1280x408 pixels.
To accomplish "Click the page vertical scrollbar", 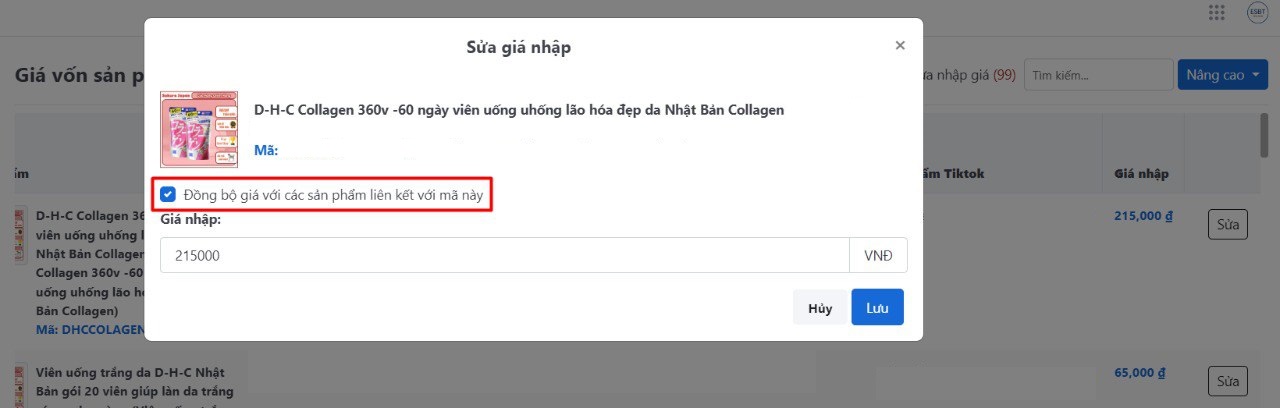I will point(1264,135).
